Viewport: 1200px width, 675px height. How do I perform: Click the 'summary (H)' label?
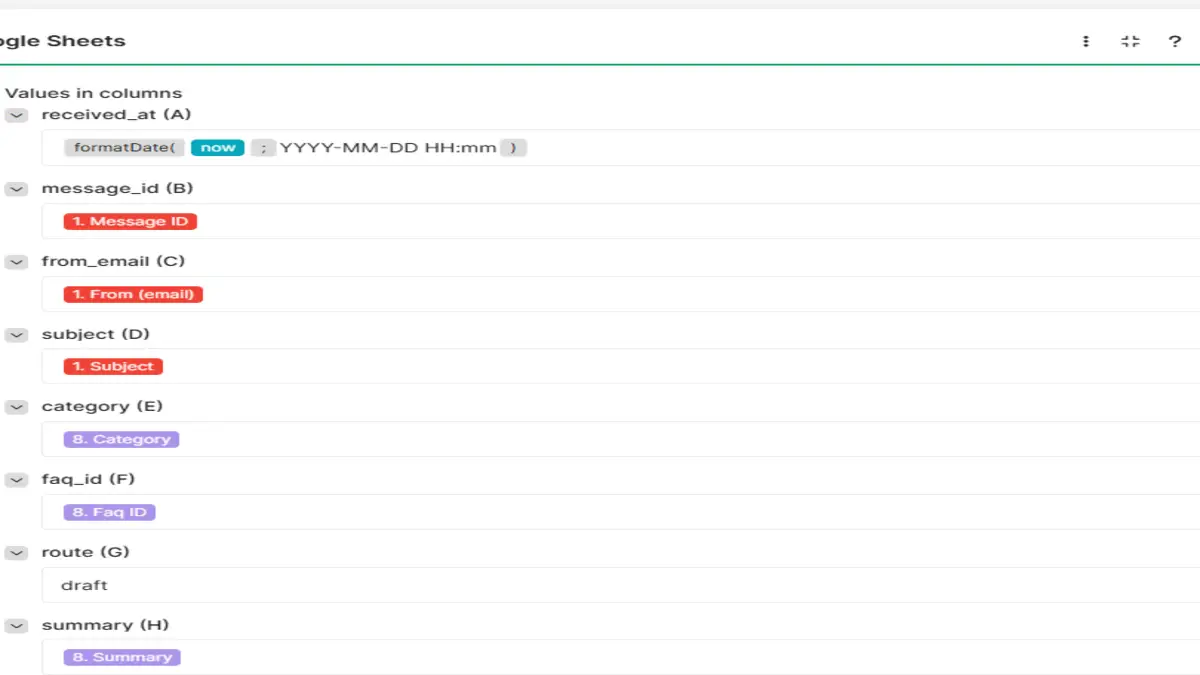pos(105,625)
